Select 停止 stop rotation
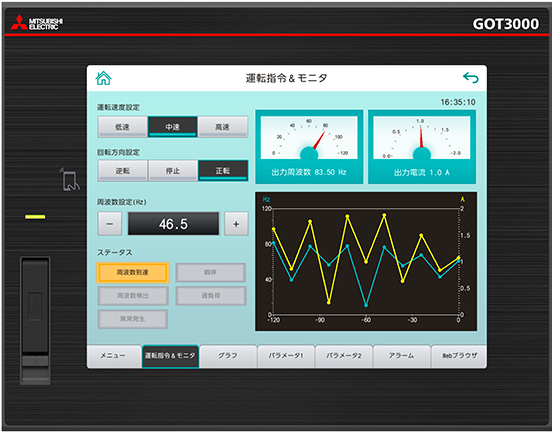This screenshot has height=433, width=553. click(x=172, y=171)
